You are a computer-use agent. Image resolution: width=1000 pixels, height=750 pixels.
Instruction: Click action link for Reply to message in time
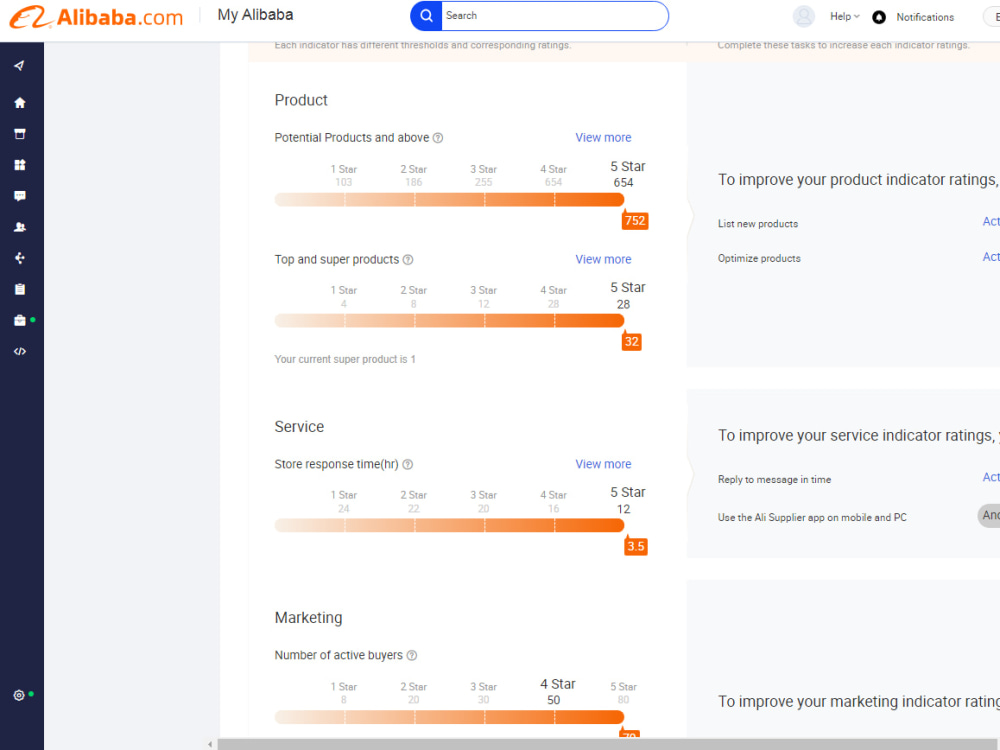[x=991, y=477]
